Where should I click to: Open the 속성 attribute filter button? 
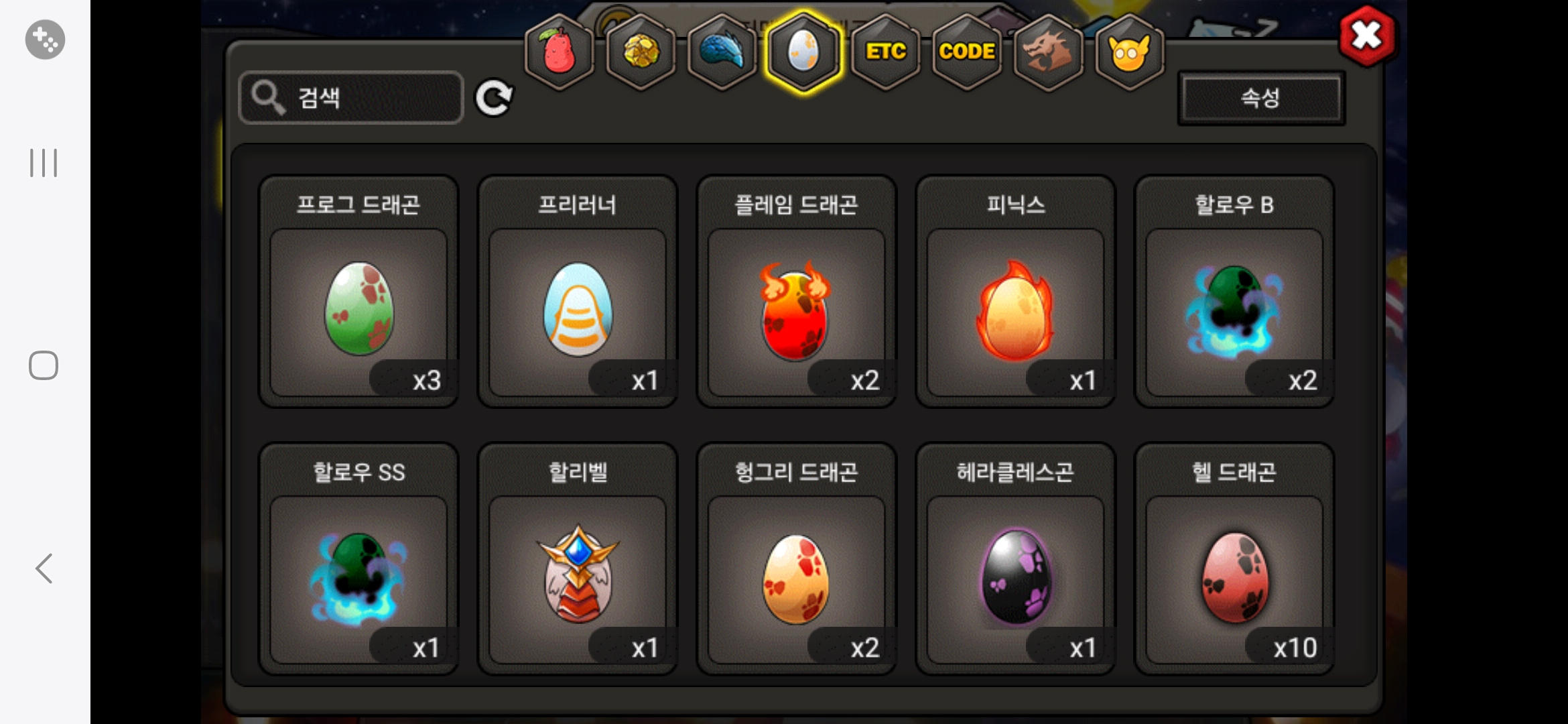1260,98
